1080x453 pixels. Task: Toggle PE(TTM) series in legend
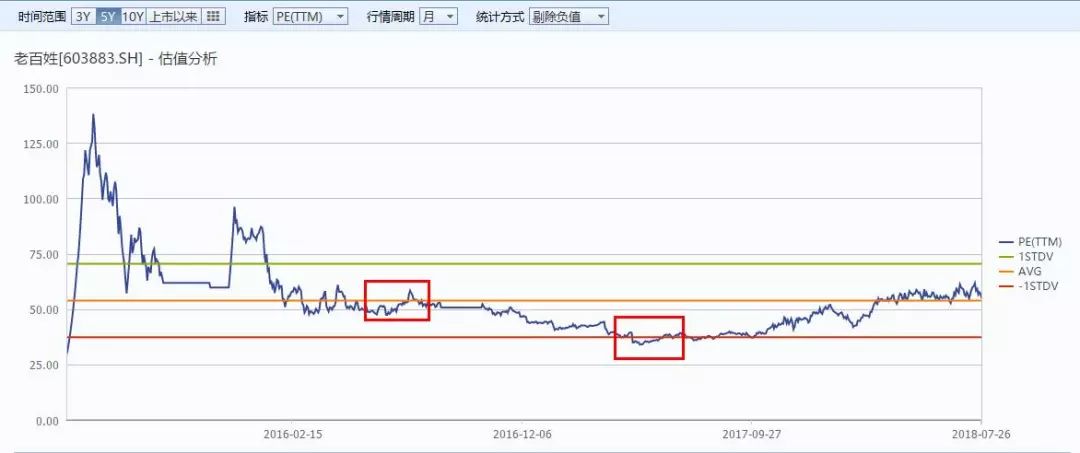point(1030,242)
